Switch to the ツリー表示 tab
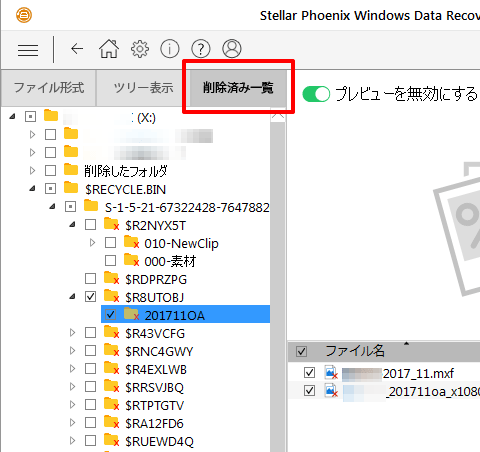The height and width of the screenshot is (452, 480). pos(143,88)
